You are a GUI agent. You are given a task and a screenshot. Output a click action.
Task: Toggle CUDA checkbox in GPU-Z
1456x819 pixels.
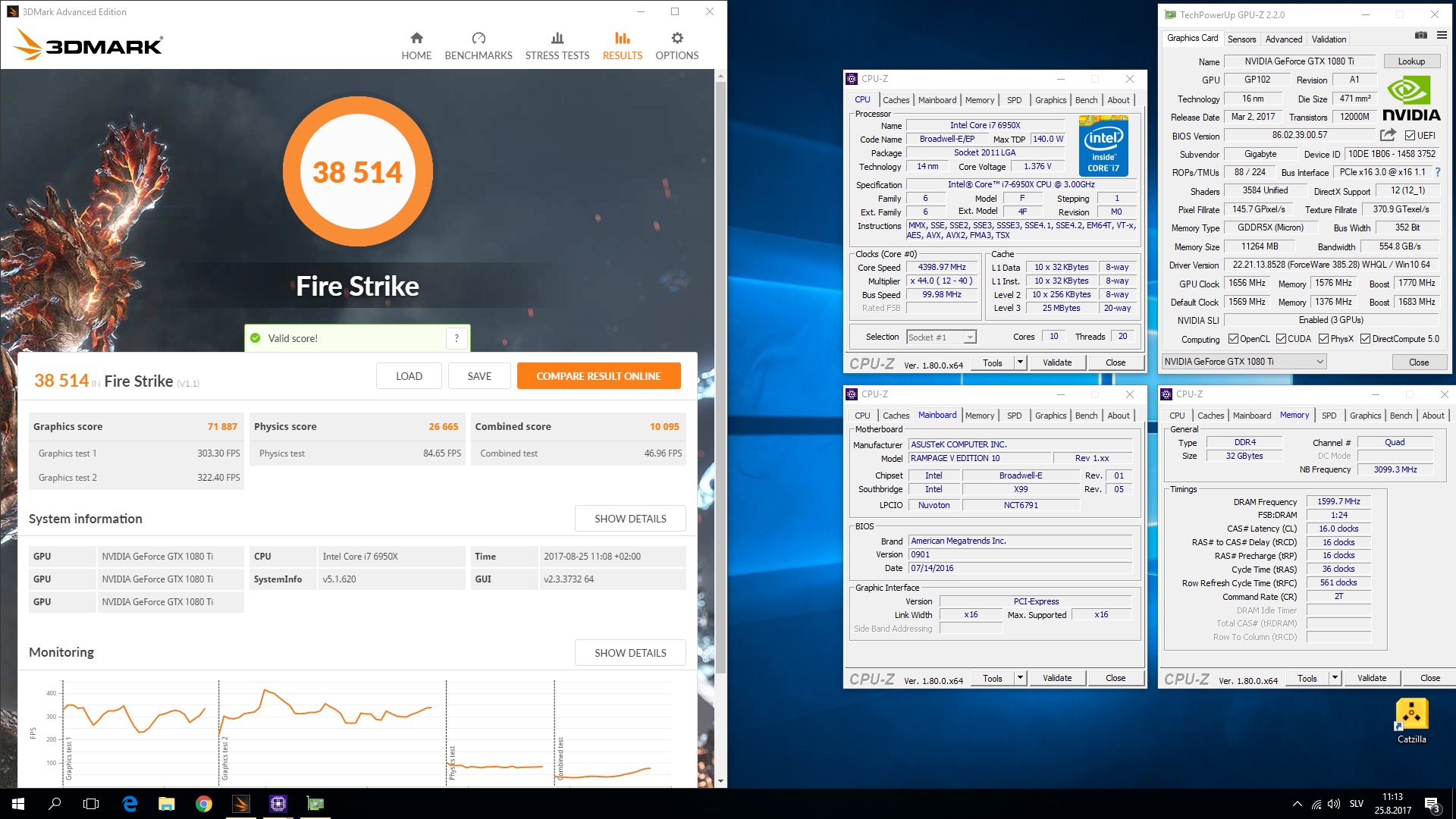pyautogui.click(x=1281, y=339)
